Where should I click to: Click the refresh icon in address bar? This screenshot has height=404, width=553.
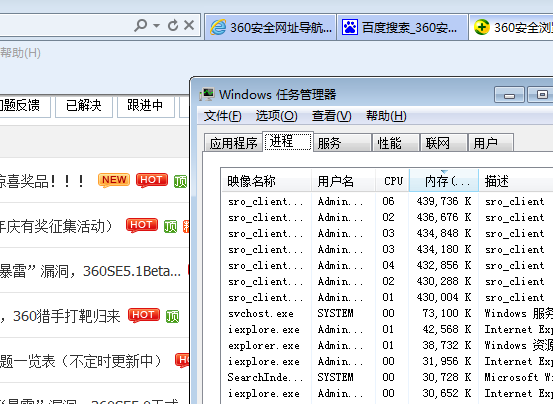click(x=173, y=25)
